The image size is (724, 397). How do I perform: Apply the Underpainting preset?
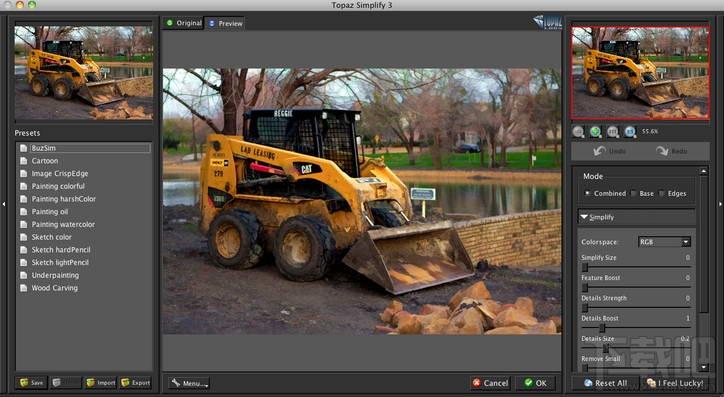pyautogui.click(x=55, y=275)
